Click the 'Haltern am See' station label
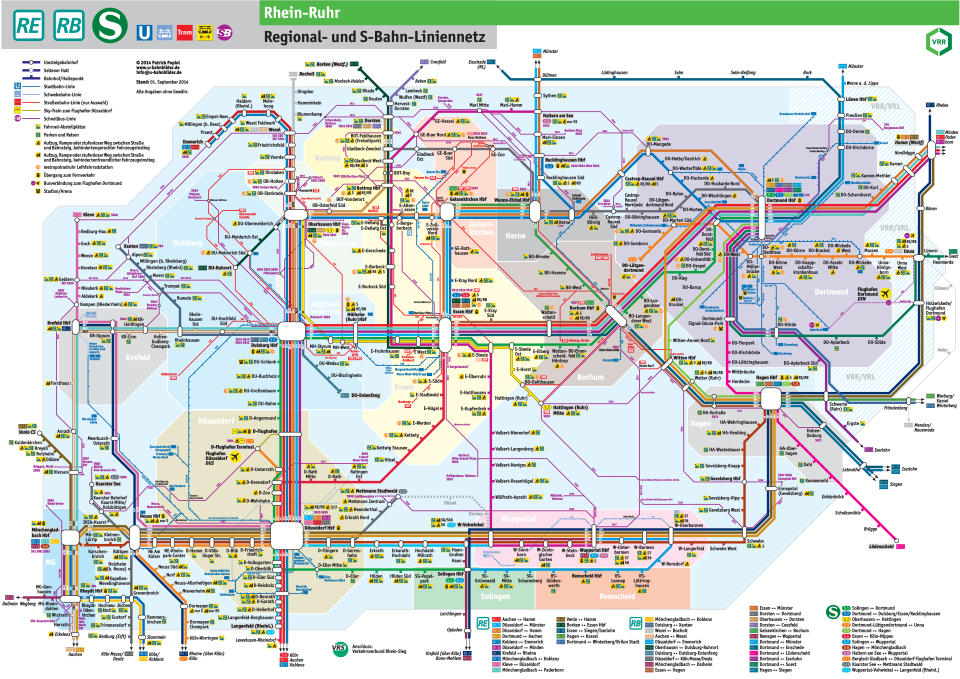 tap(558, 116)
